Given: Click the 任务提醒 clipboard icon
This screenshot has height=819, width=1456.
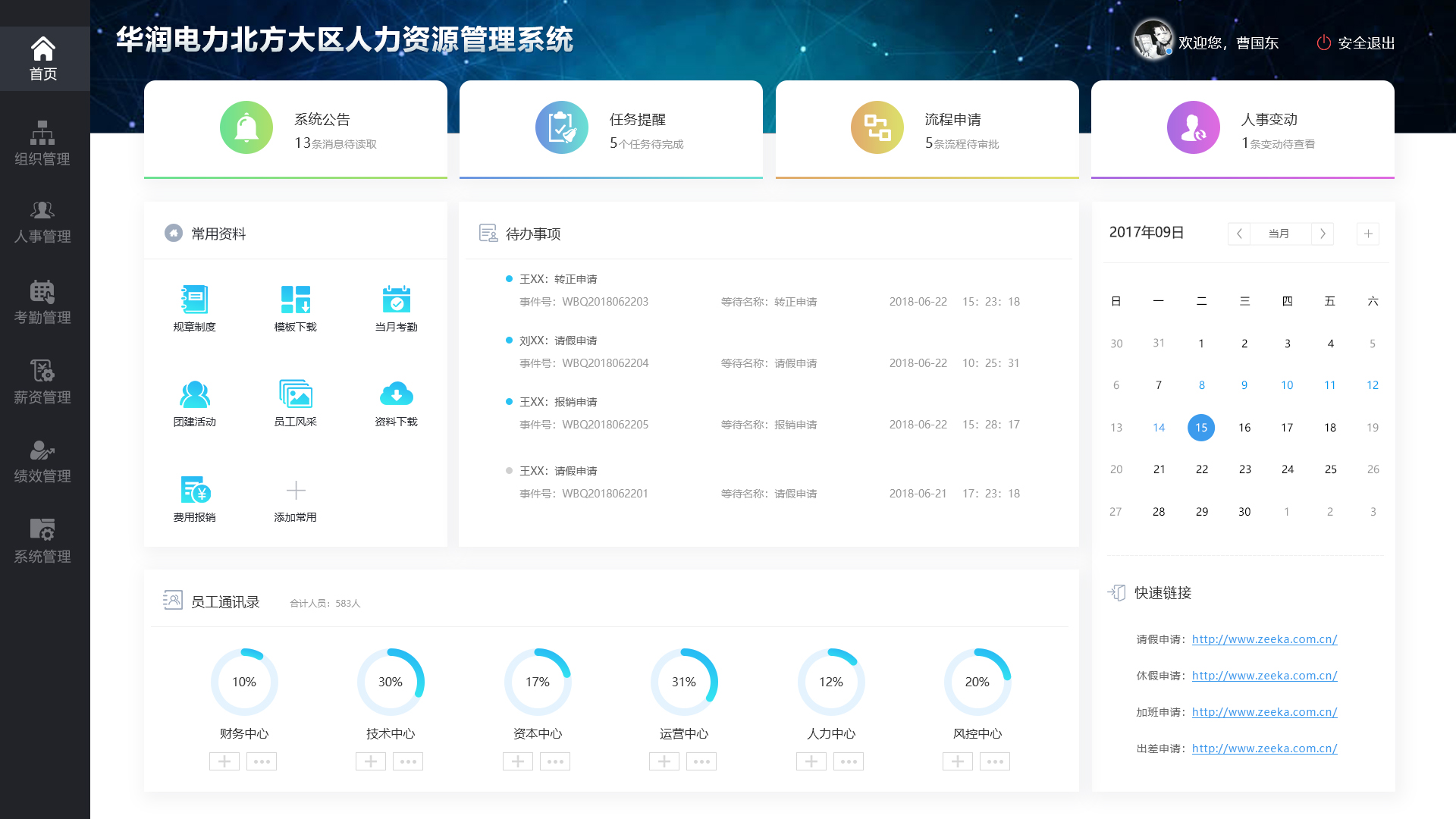Looking at the screenshot, I should point(562,127).
